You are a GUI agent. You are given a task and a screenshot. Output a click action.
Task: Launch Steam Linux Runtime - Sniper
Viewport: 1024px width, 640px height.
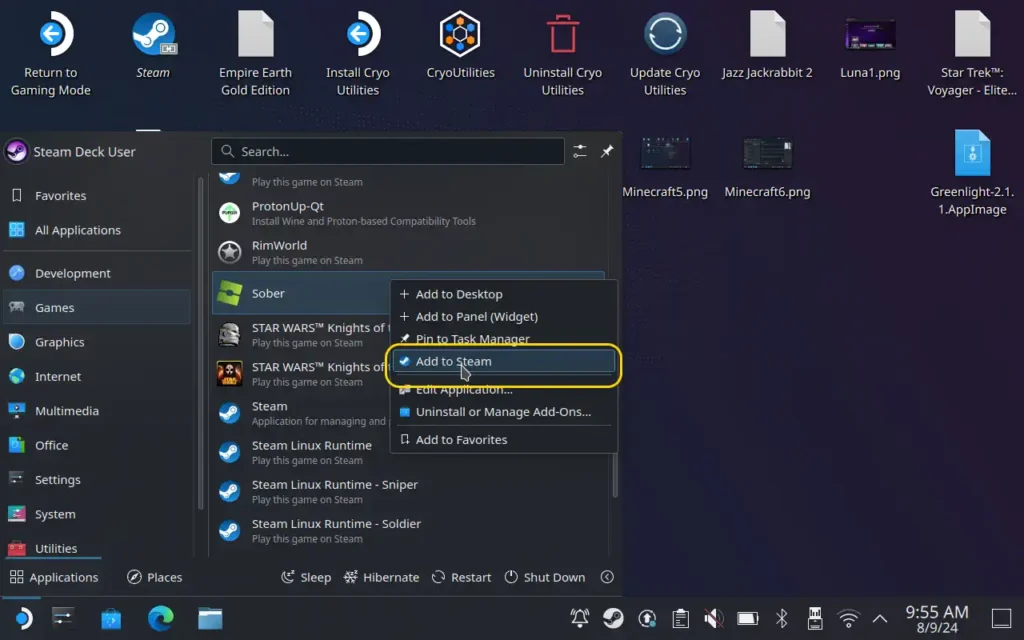[x=408, y=491]
